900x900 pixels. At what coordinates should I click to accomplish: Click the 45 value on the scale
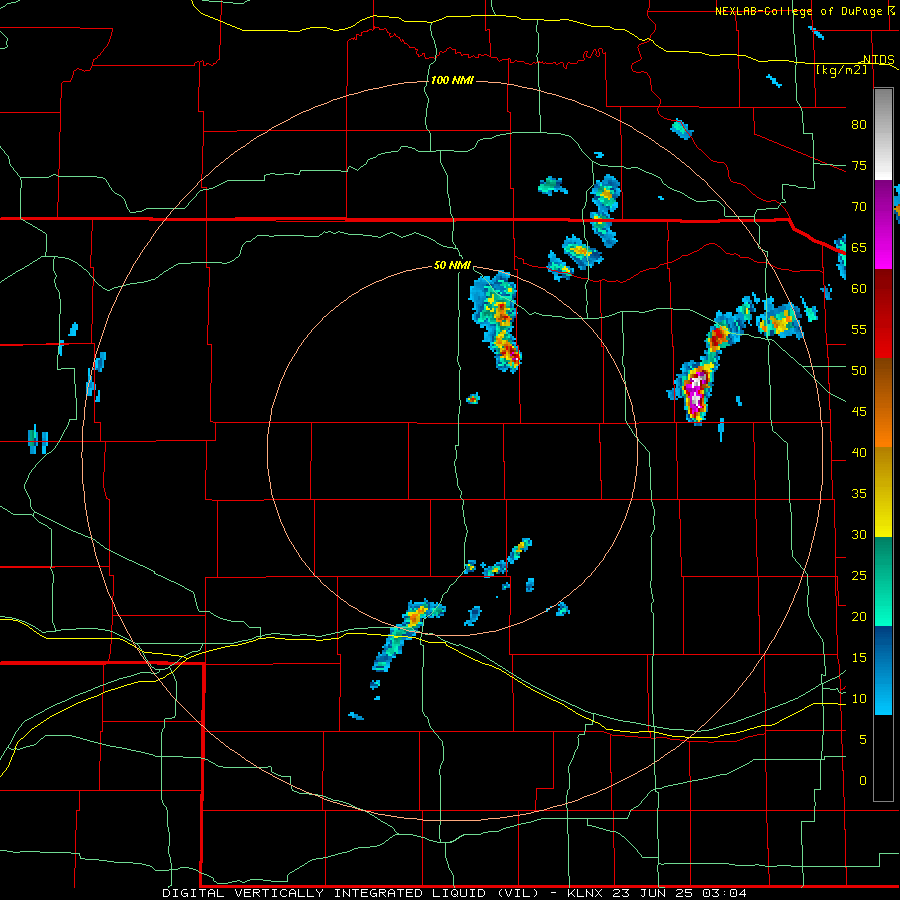859,412
